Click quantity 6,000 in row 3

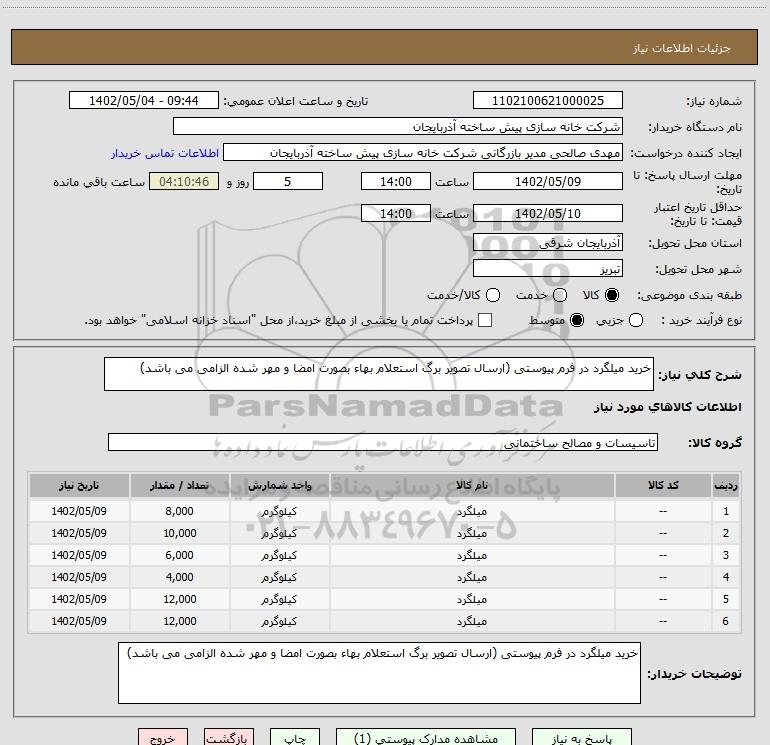click(x=179, y=555)
